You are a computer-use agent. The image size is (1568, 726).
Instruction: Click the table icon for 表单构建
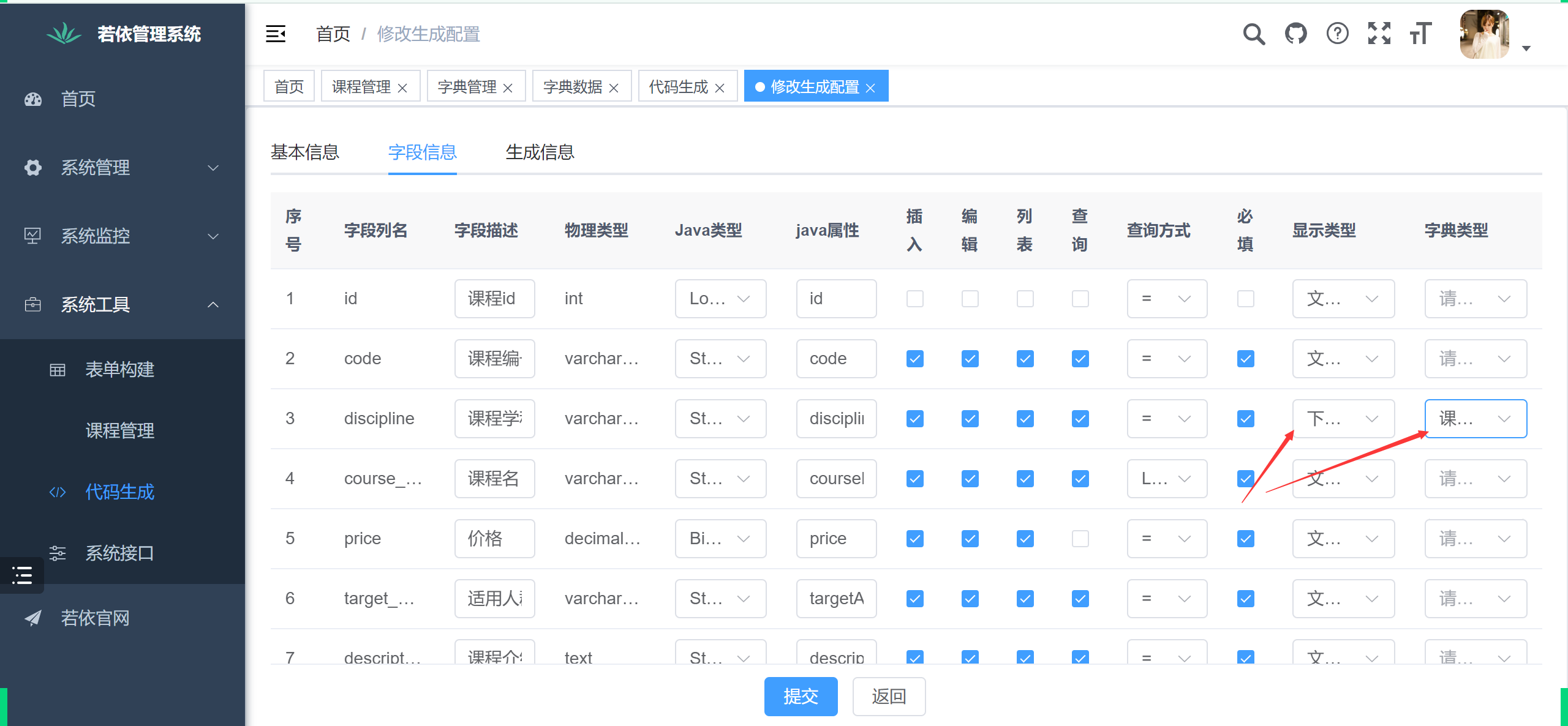(58, 370)
